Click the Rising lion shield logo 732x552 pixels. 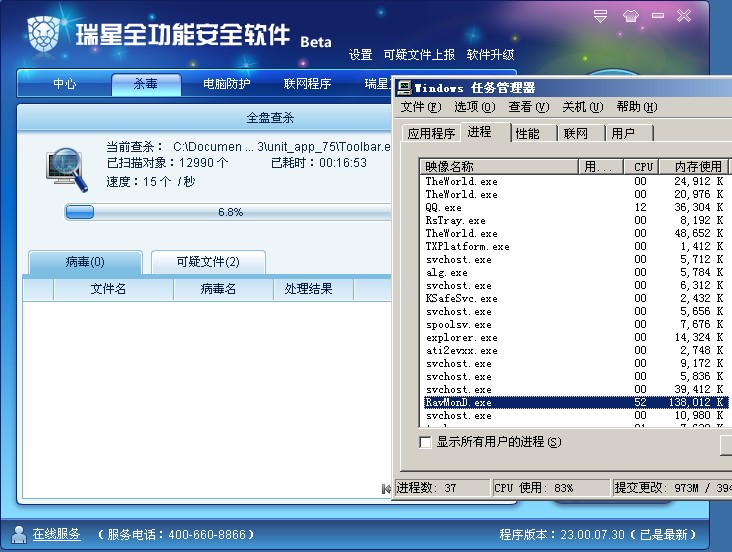(43, 35)
